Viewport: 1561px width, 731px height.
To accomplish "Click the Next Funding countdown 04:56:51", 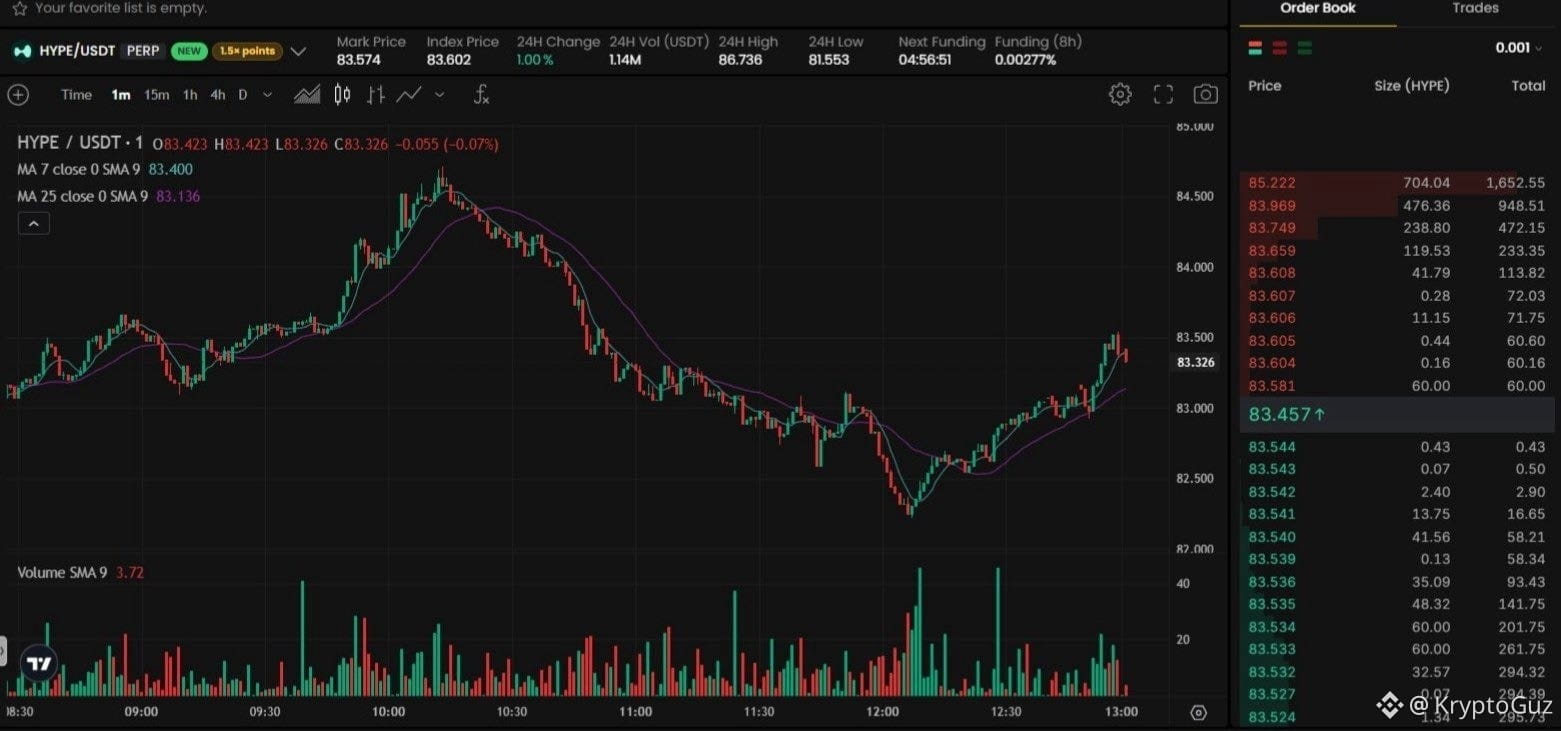I will [x=925, y=60].
